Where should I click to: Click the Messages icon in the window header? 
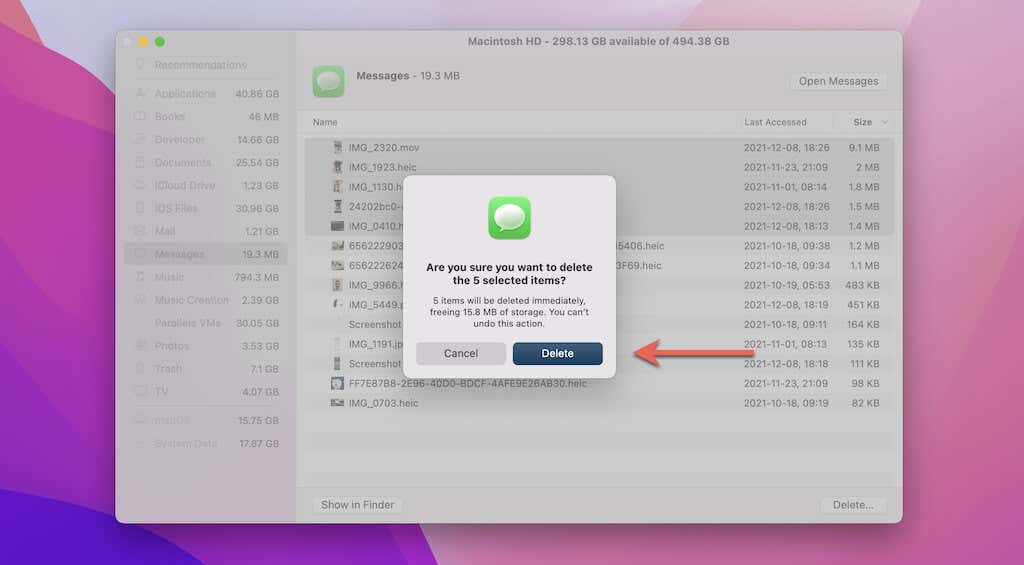(x=328, y=82)
